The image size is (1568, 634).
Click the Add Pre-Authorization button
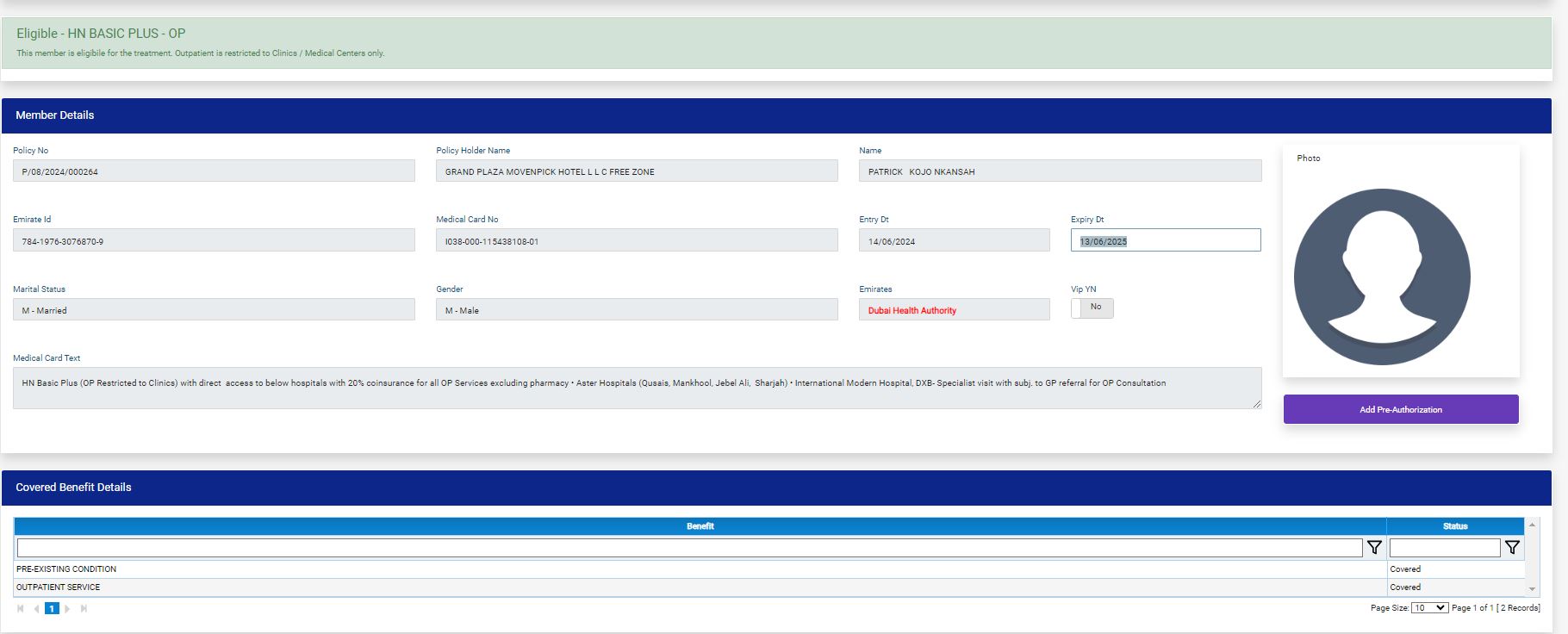point(1400,409)
